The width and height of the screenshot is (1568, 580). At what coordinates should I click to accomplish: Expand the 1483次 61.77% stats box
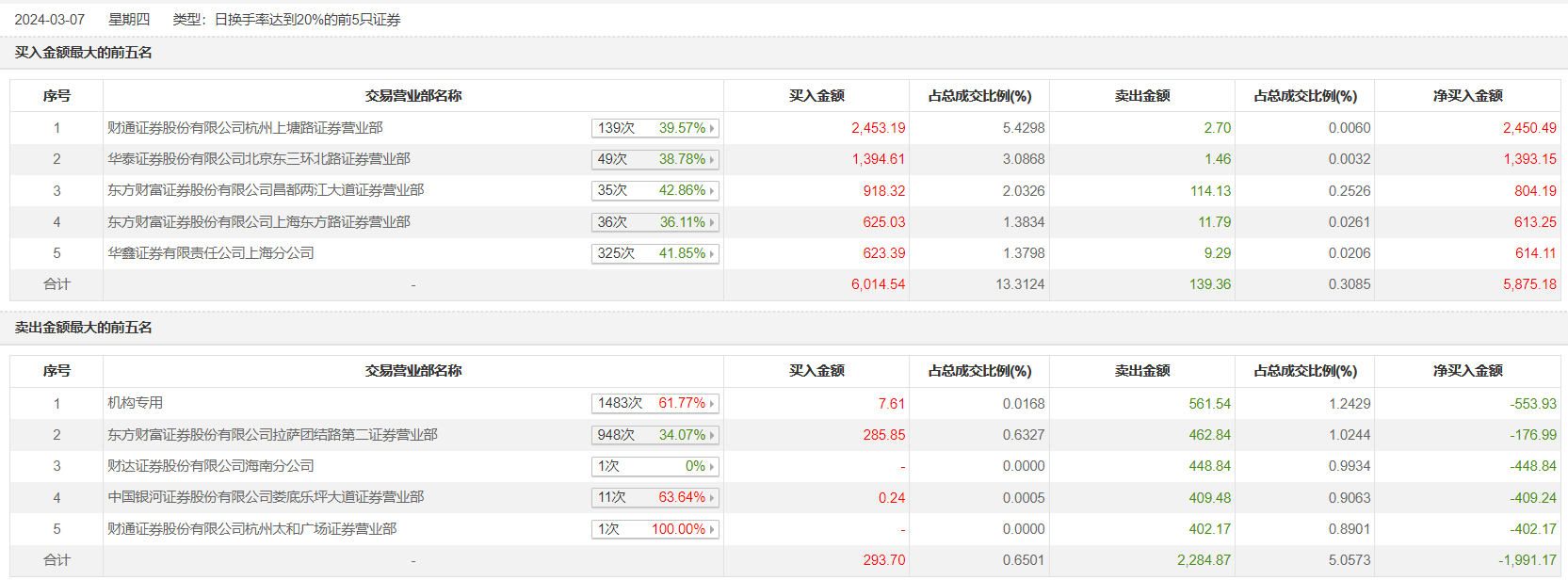pos(655,403)
